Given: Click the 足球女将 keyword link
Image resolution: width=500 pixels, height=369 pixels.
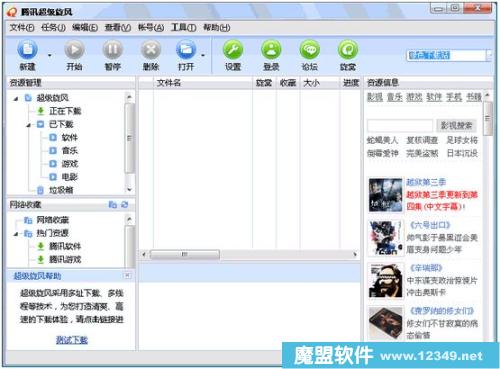Looking at the screenshot, I should pyautogui.click(x=462, y=140).
